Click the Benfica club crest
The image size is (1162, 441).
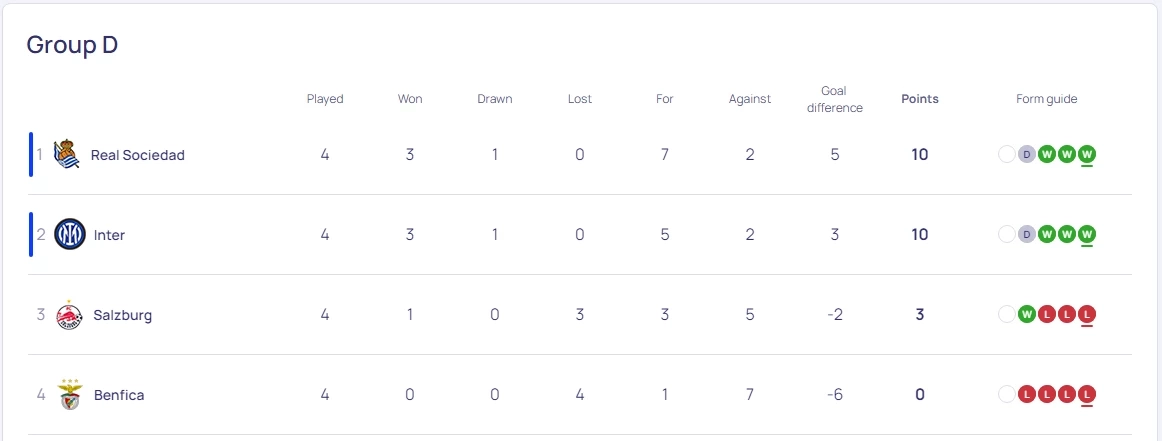click(70, 394)
